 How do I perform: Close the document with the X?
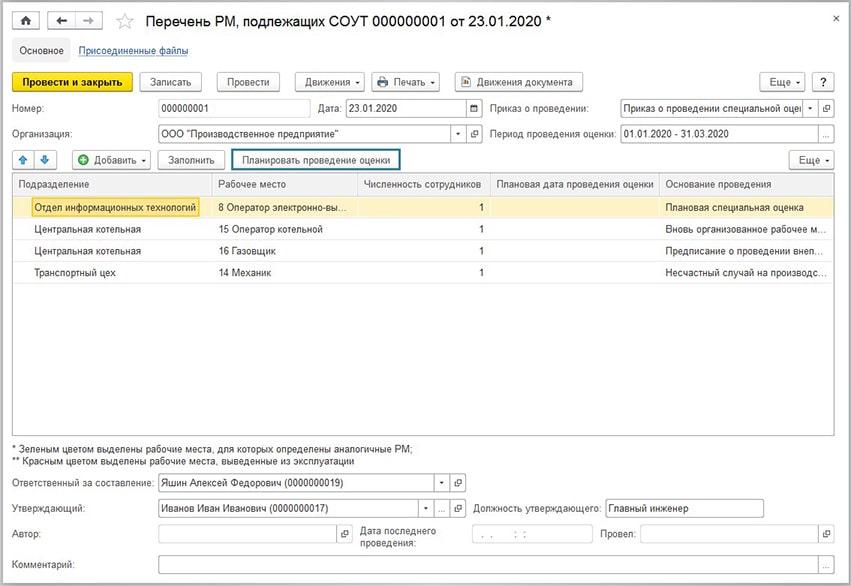(x=836, y=18)
